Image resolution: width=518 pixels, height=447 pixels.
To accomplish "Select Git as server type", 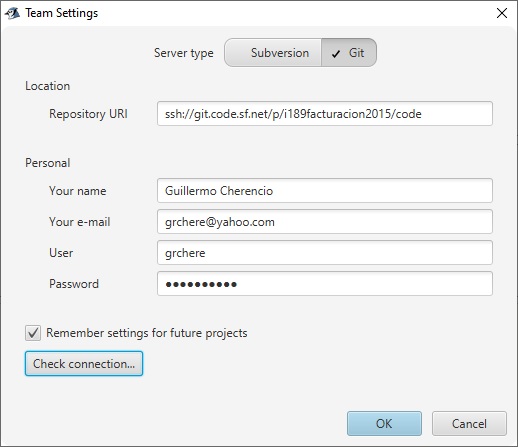I will point(349,53).
